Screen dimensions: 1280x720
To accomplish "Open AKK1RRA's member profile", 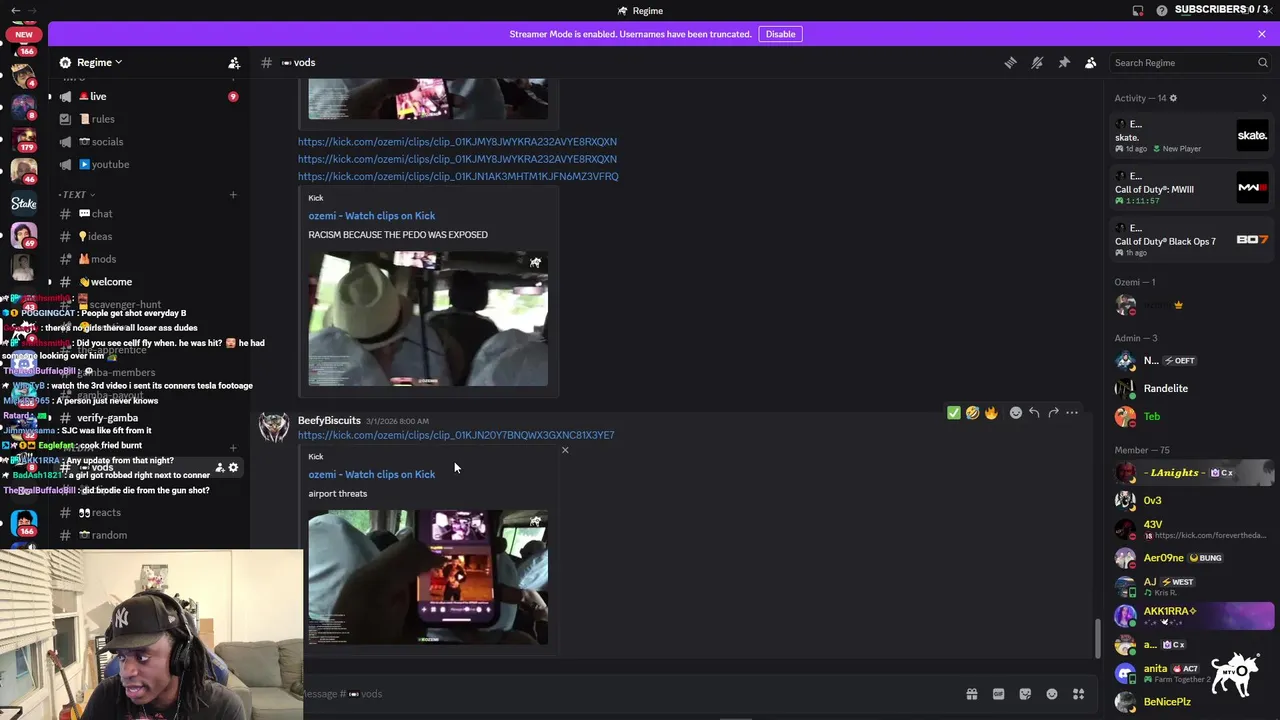I will coord(1193,616).
